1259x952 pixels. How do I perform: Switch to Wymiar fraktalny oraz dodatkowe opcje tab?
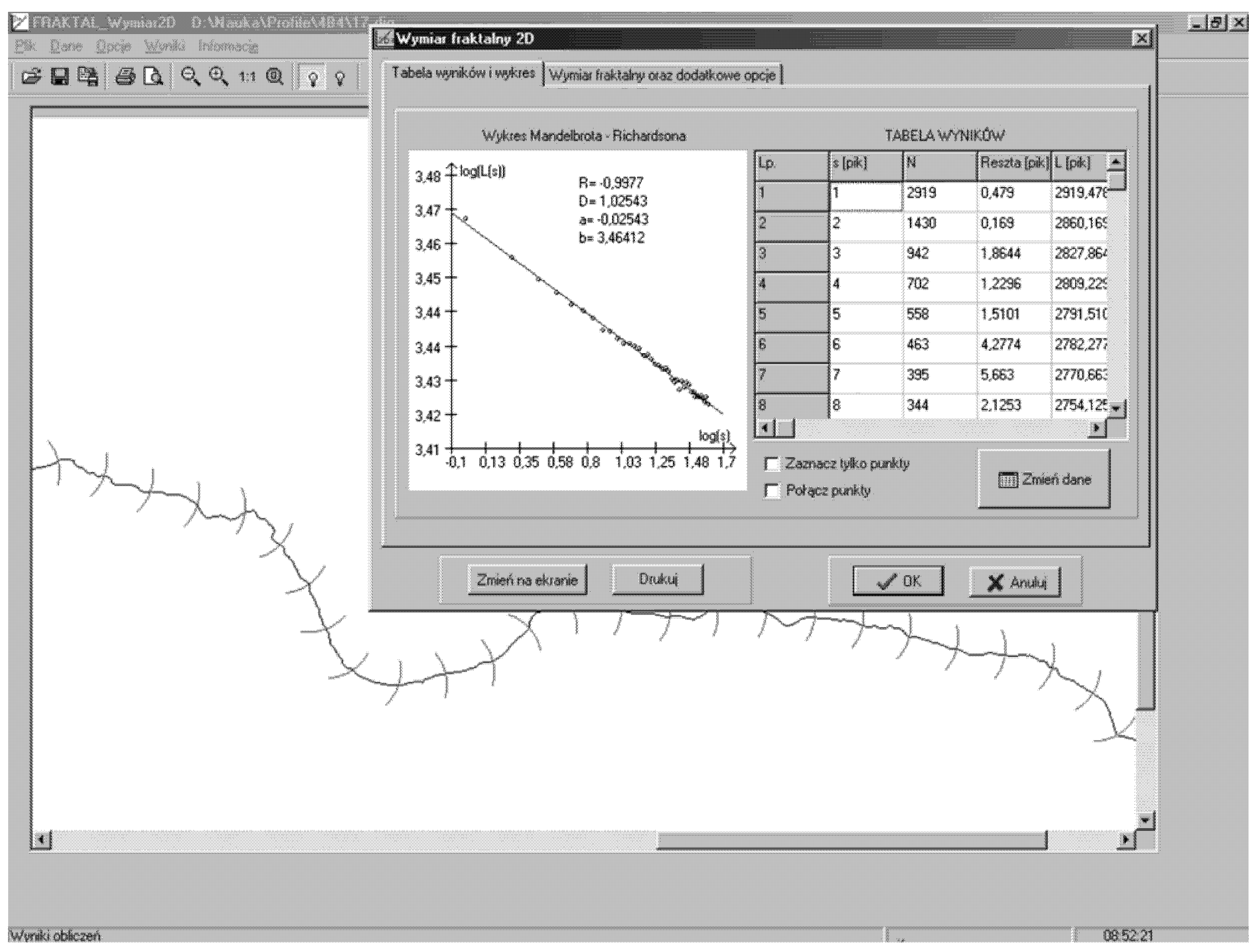click(662, 75)
